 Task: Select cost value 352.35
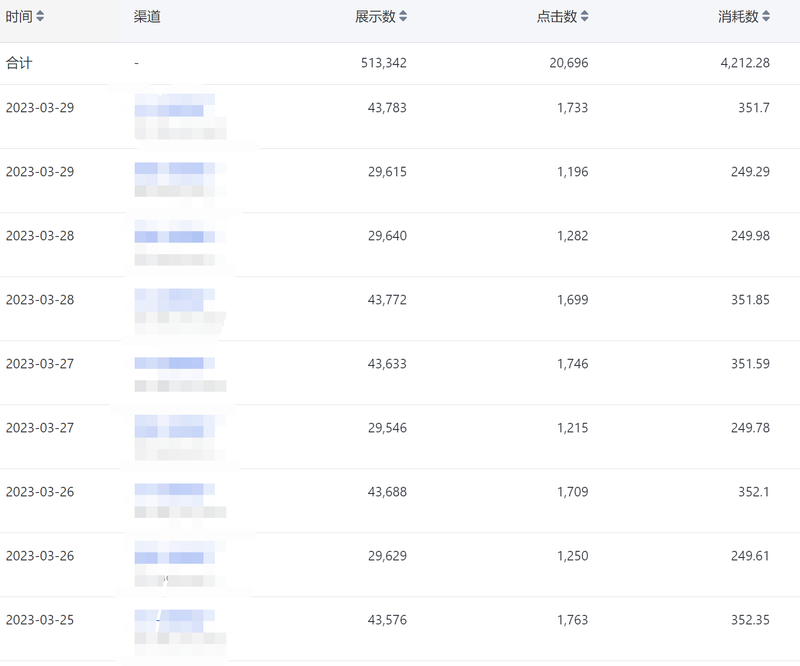[750, 620]
